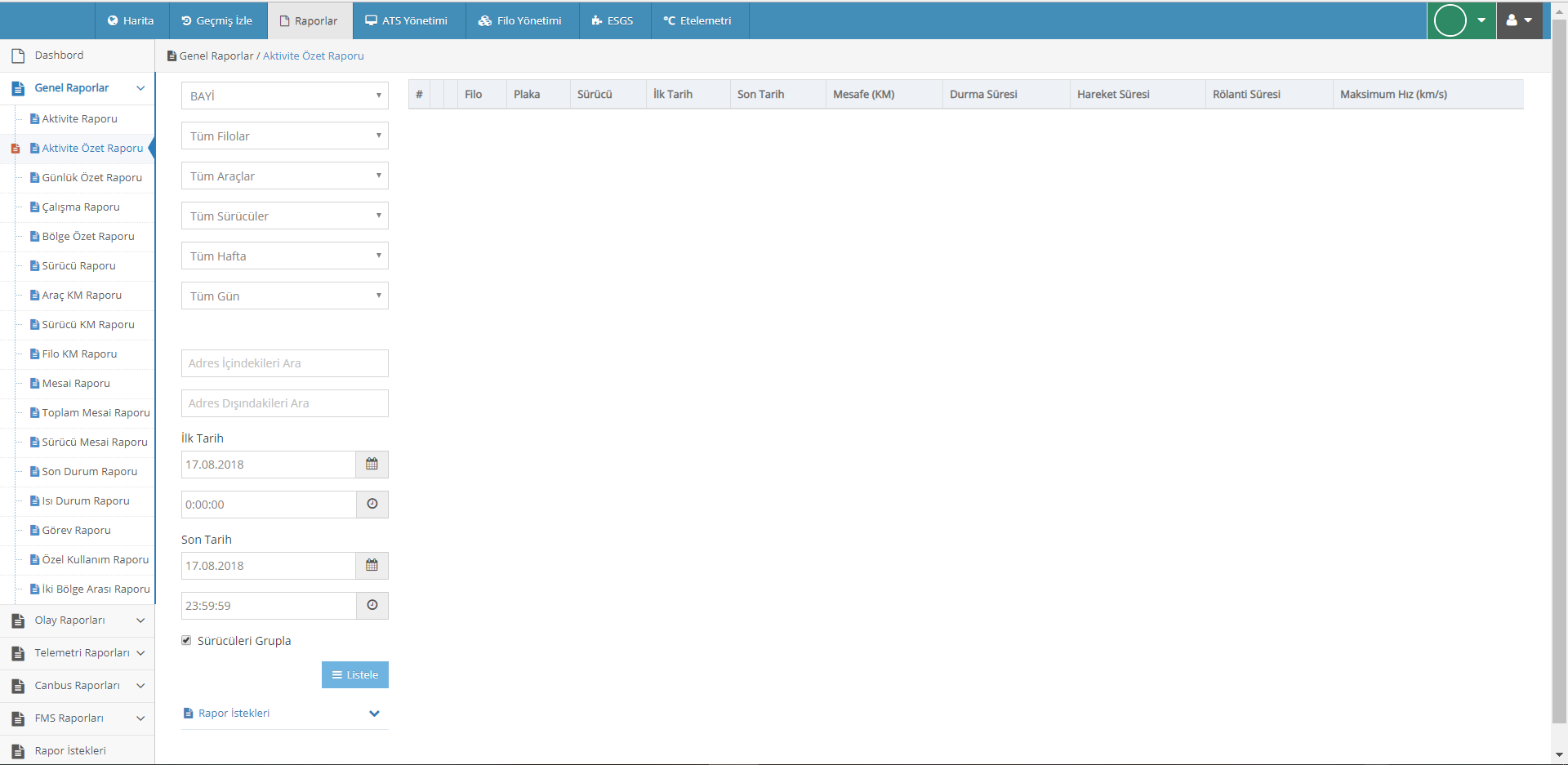This screenshot has width=1568, height=765.
Task: Click the İlk Tarih date field
Action: click(269, 465)
